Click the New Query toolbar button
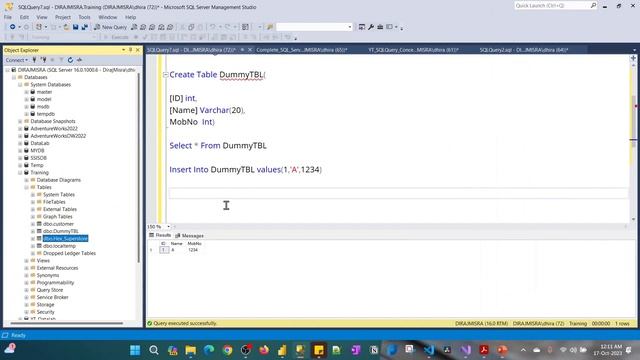The width and height of the screenshot is (640, 360). 110,27
